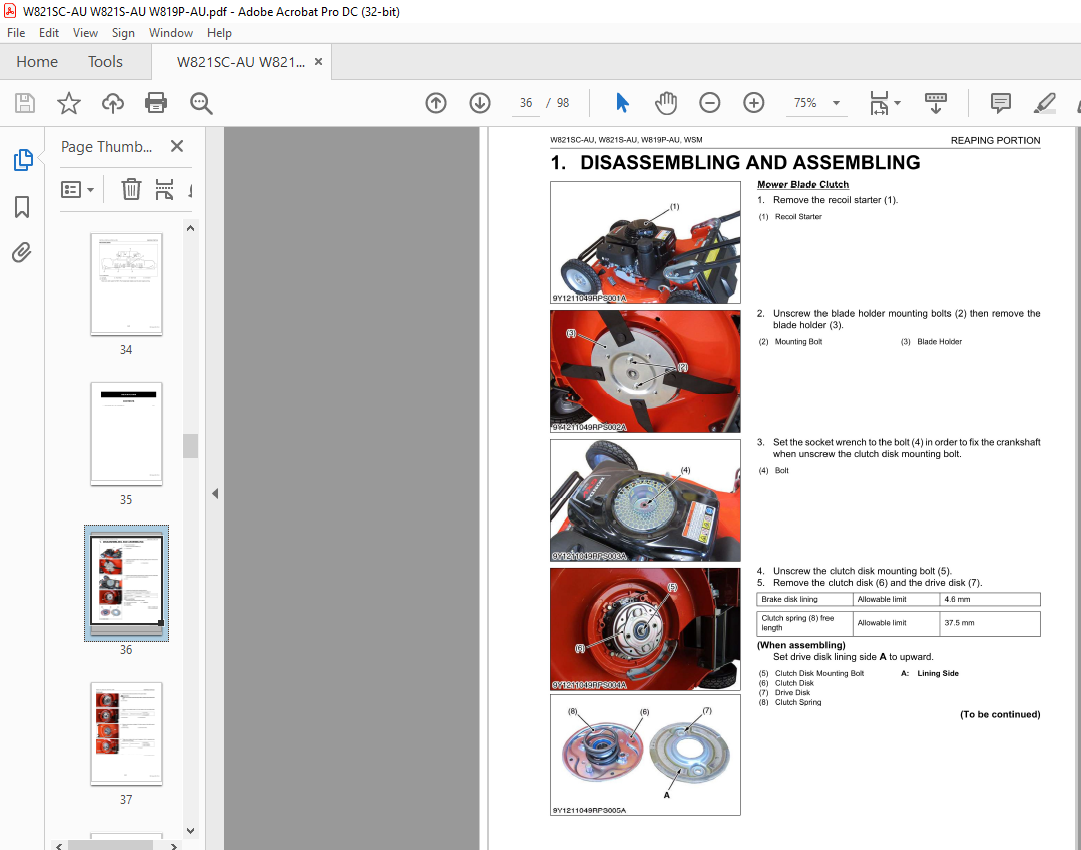Screen dimensions: 1081x850
Task: Expand thumbnail options dropdown arrow
Action: [x=90, y=190]
